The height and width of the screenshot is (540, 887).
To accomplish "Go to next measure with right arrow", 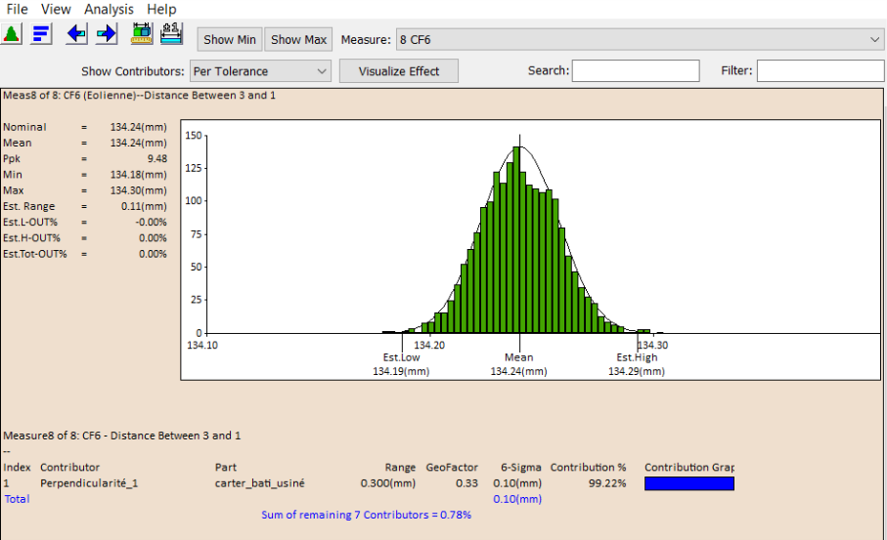I will (106, 34).
